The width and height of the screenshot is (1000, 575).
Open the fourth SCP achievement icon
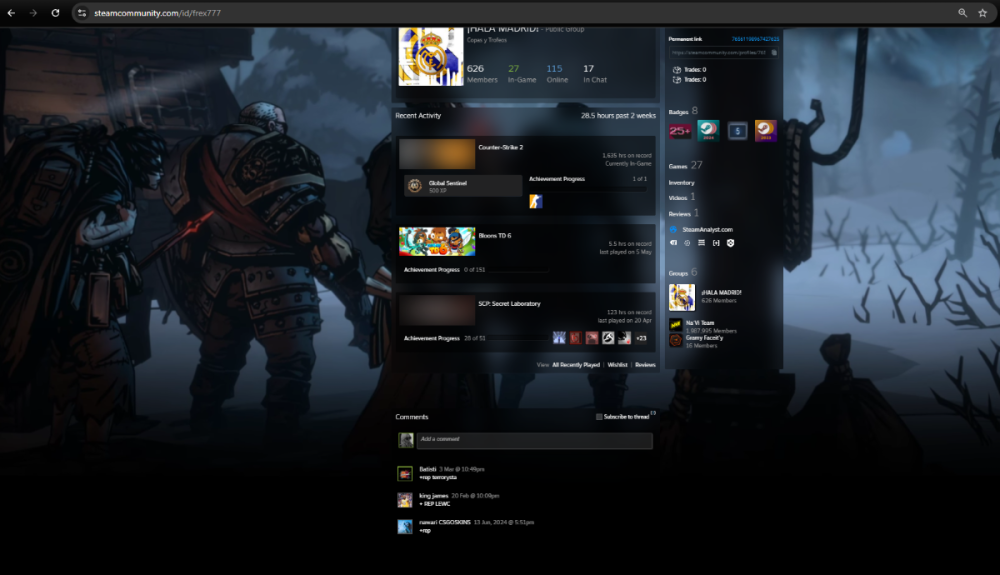608,338
